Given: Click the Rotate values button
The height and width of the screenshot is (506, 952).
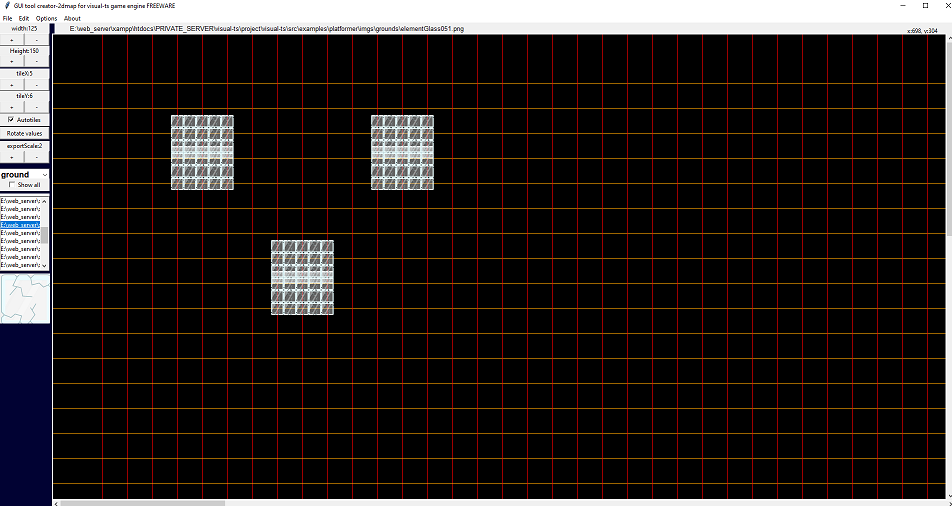Looking at the screenshot, I should pyautogui.click(x=24, y=132).
